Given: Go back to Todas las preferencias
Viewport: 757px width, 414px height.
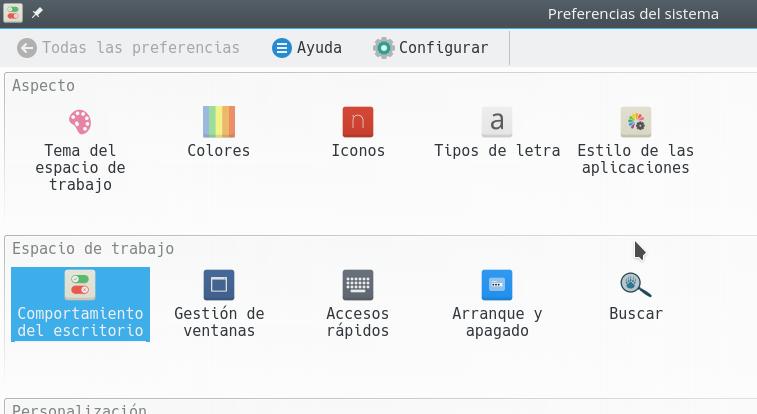Looking at the screenshot, I should coord(128,48).
